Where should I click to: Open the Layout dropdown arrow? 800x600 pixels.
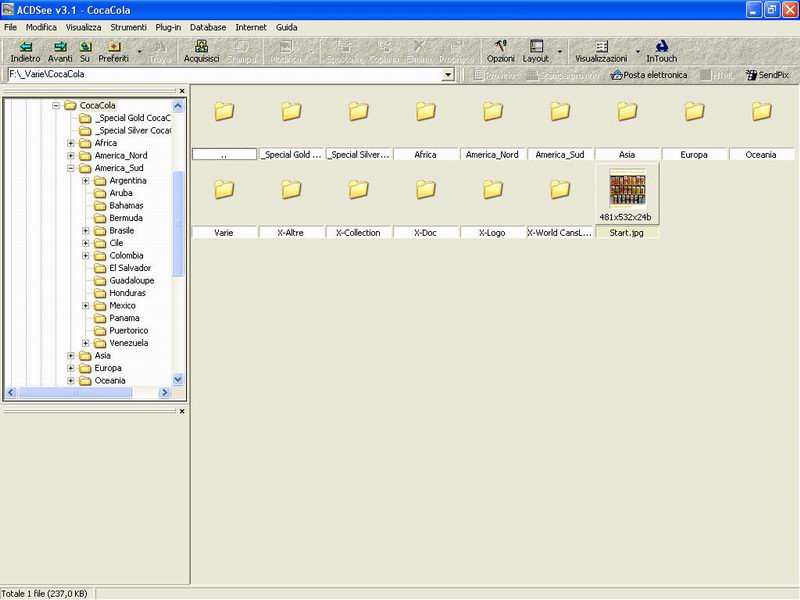[x=560, y=52]
